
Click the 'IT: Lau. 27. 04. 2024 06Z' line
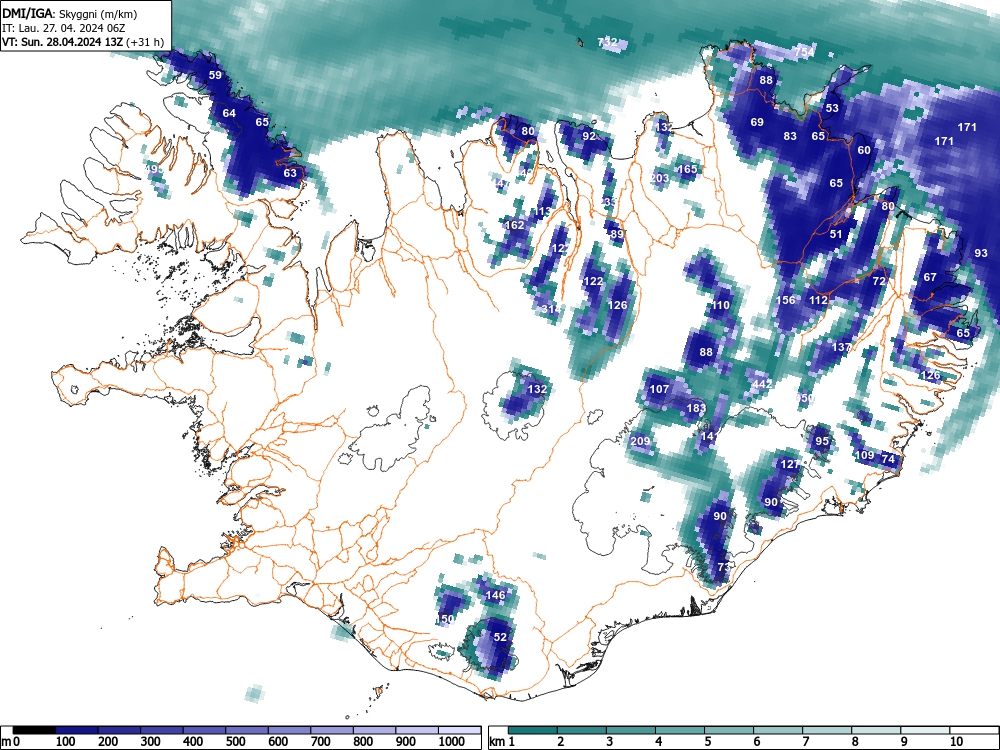63,28
